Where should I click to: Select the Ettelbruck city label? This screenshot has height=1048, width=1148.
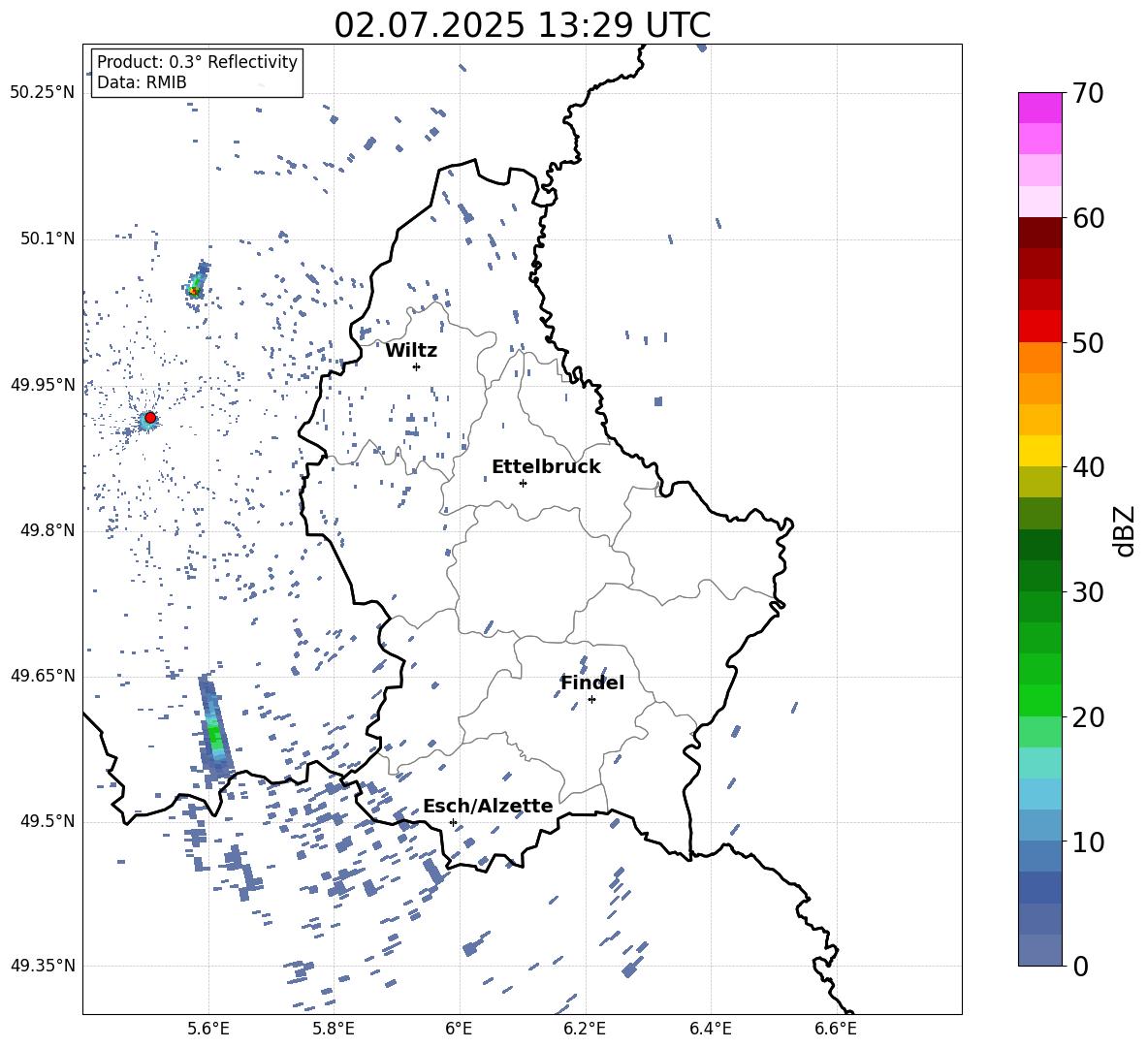[x=546, y=467]
